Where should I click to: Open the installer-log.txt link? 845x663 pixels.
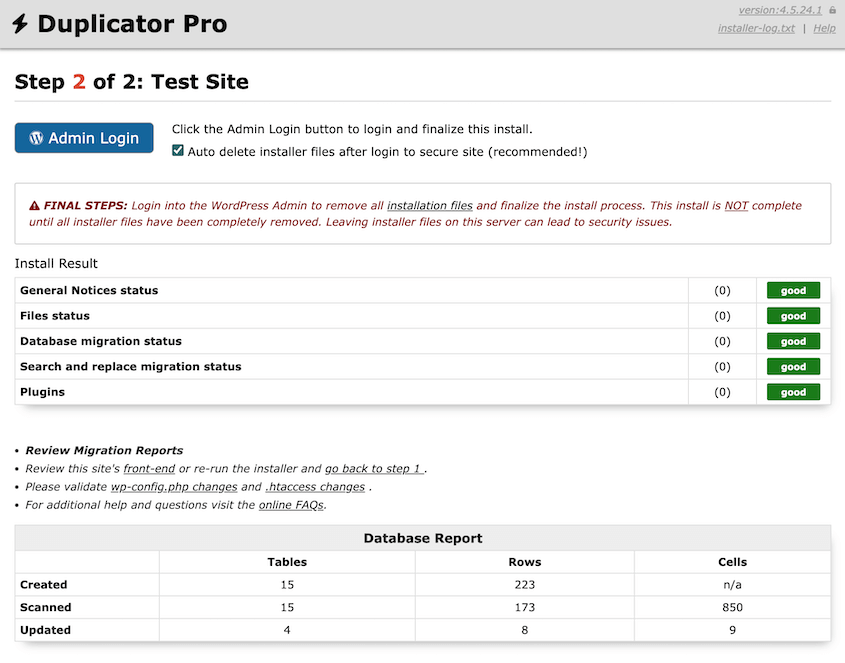point(756,28)
